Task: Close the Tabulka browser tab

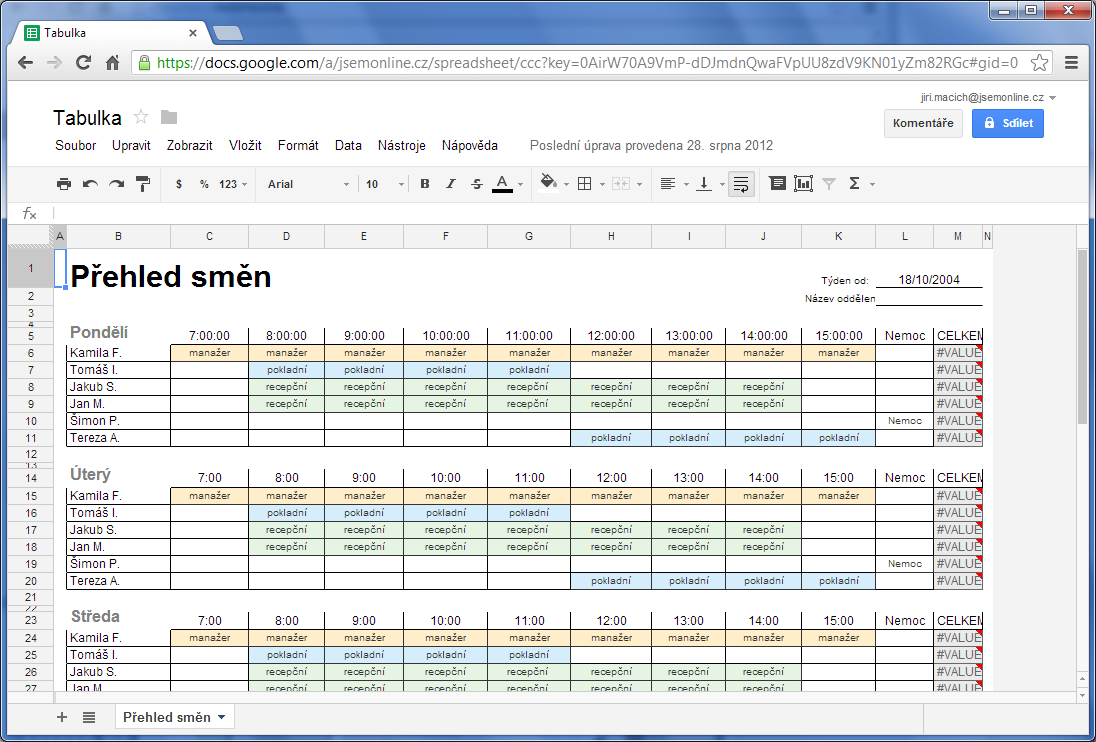Action: (x=193, y=33)
